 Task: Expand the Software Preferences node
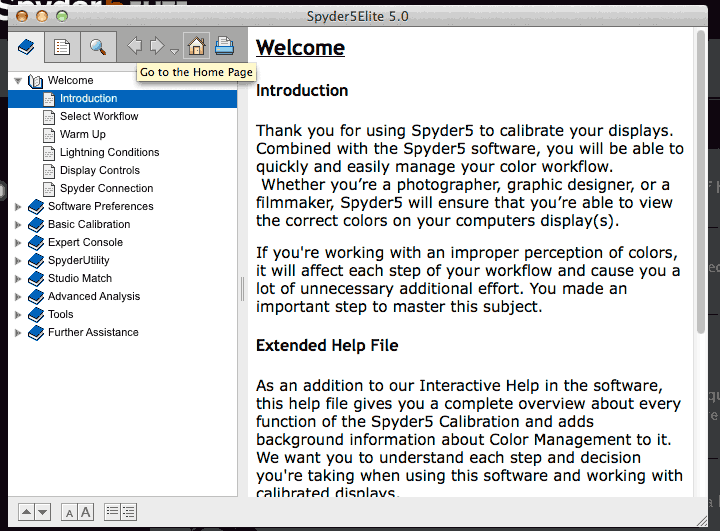pos(18,207)
